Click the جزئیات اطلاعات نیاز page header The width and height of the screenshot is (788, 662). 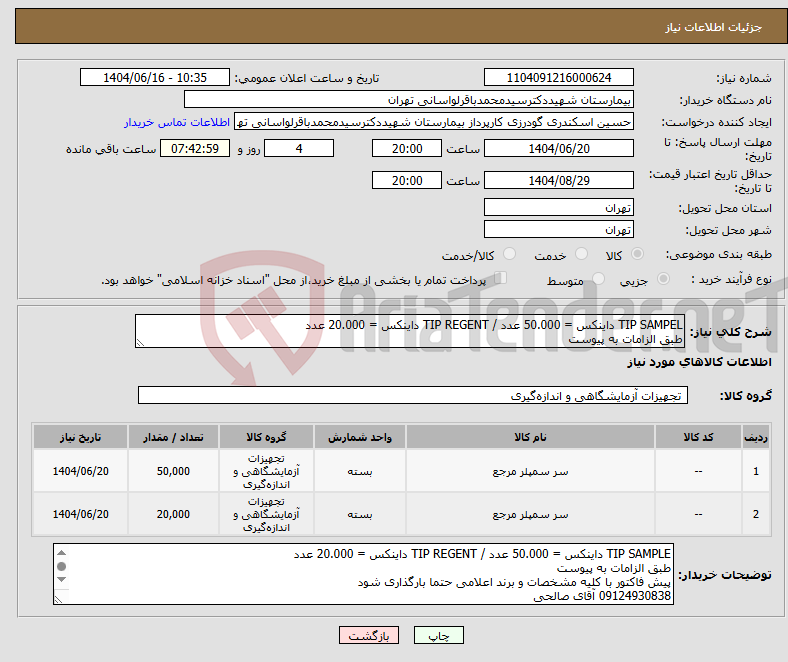(x=713, y=27)
